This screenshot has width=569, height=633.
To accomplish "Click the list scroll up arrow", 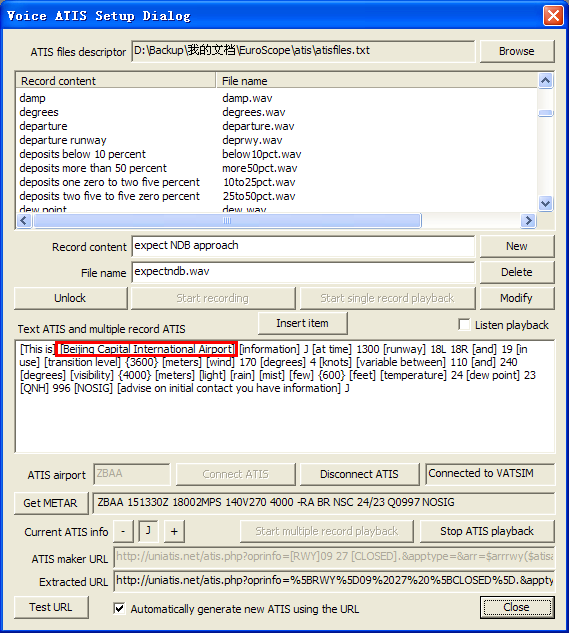I will (545, 81).
